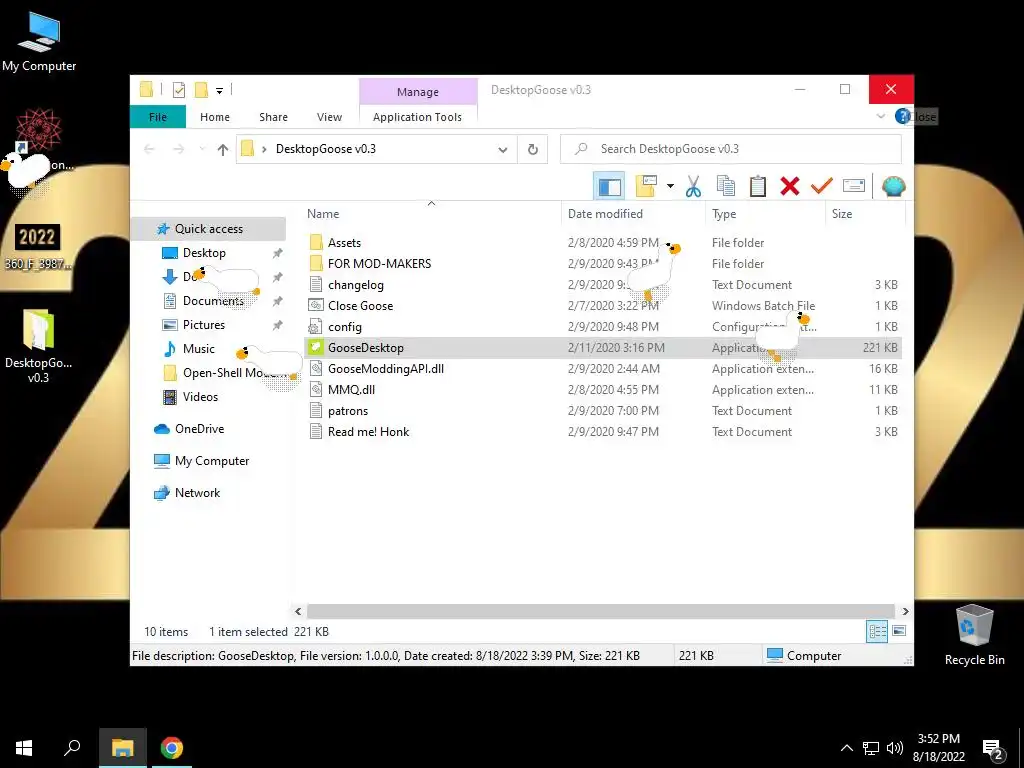
Task: Click the horizontal scrollbar in file list
Action: (x=600, y=611)
